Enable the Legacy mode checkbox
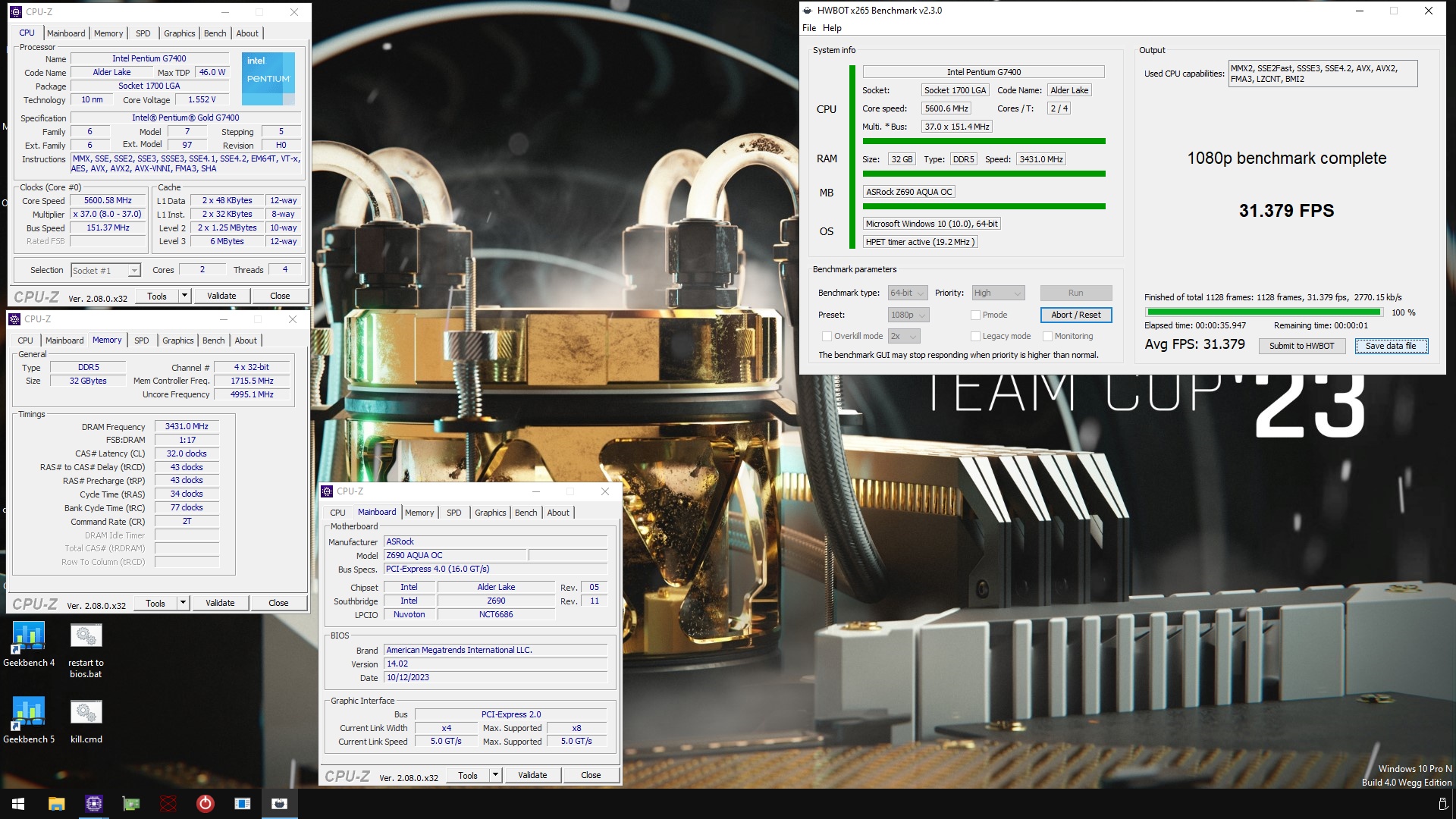This screenshot has width=1456, height=819. coord(975,336)
